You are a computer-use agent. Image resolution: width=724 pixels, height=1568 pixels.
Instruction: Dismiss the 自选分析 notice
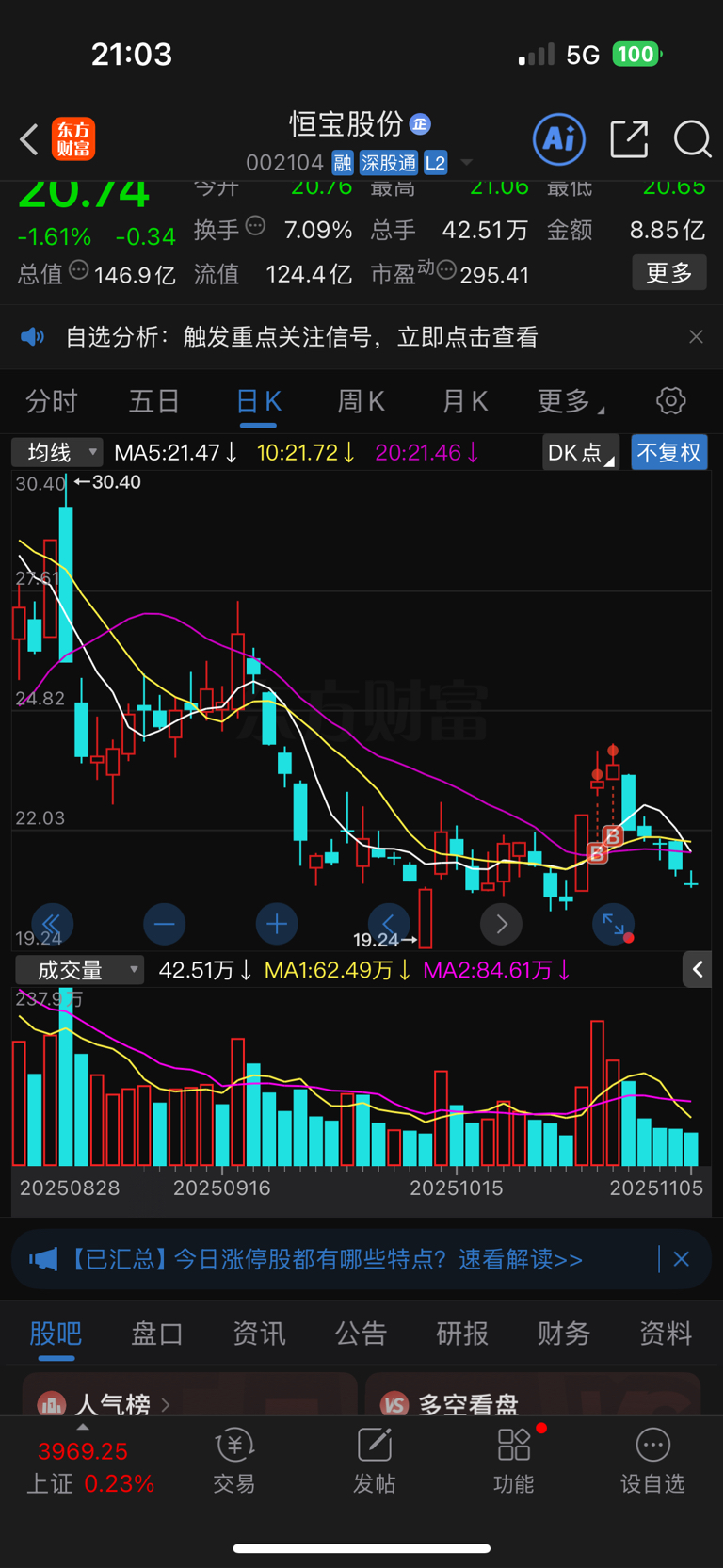[x=696, y=337]
